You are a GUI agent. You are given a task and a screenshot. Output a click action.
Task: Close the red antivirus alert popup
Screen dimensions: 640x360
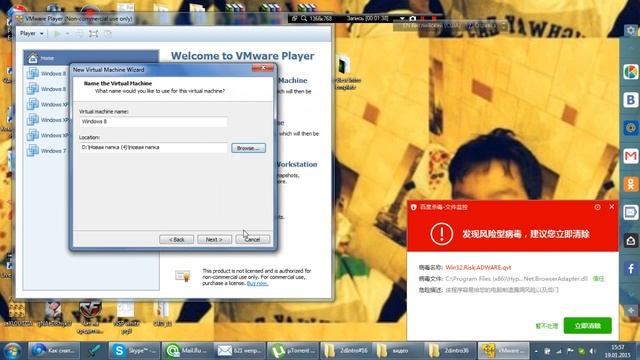(x=611, y=207)
